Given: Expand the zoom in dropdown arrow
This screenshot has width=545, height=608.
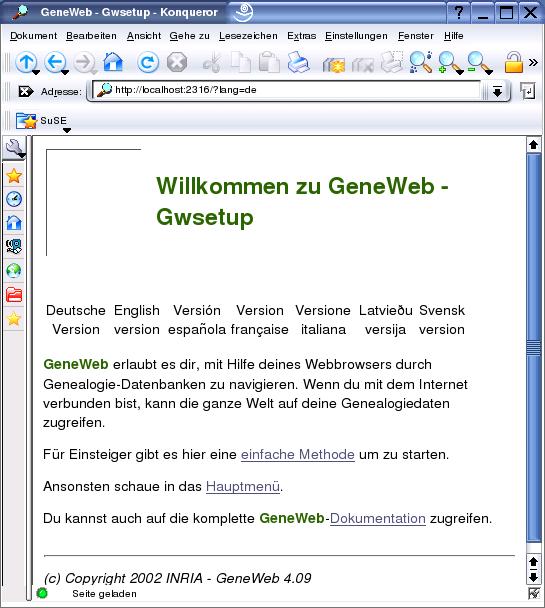Looking at the screenshot, I should [x=460, y=72].
